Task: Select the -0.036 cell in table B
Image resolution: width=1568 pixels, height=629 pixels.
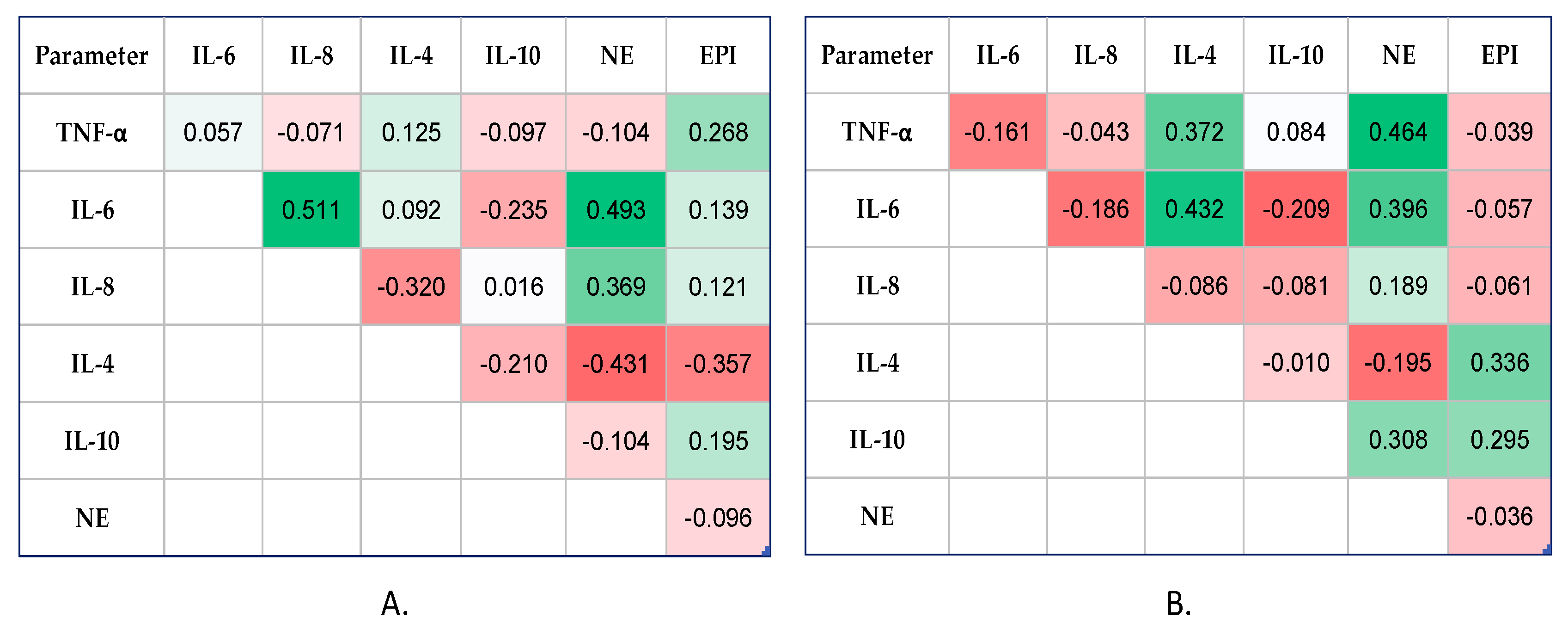Action: click(1499, 517)
